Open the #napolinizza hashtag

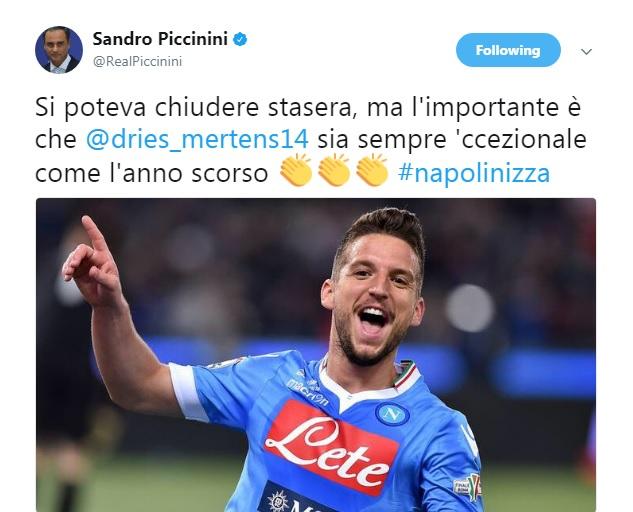click(x=474, y=173)
